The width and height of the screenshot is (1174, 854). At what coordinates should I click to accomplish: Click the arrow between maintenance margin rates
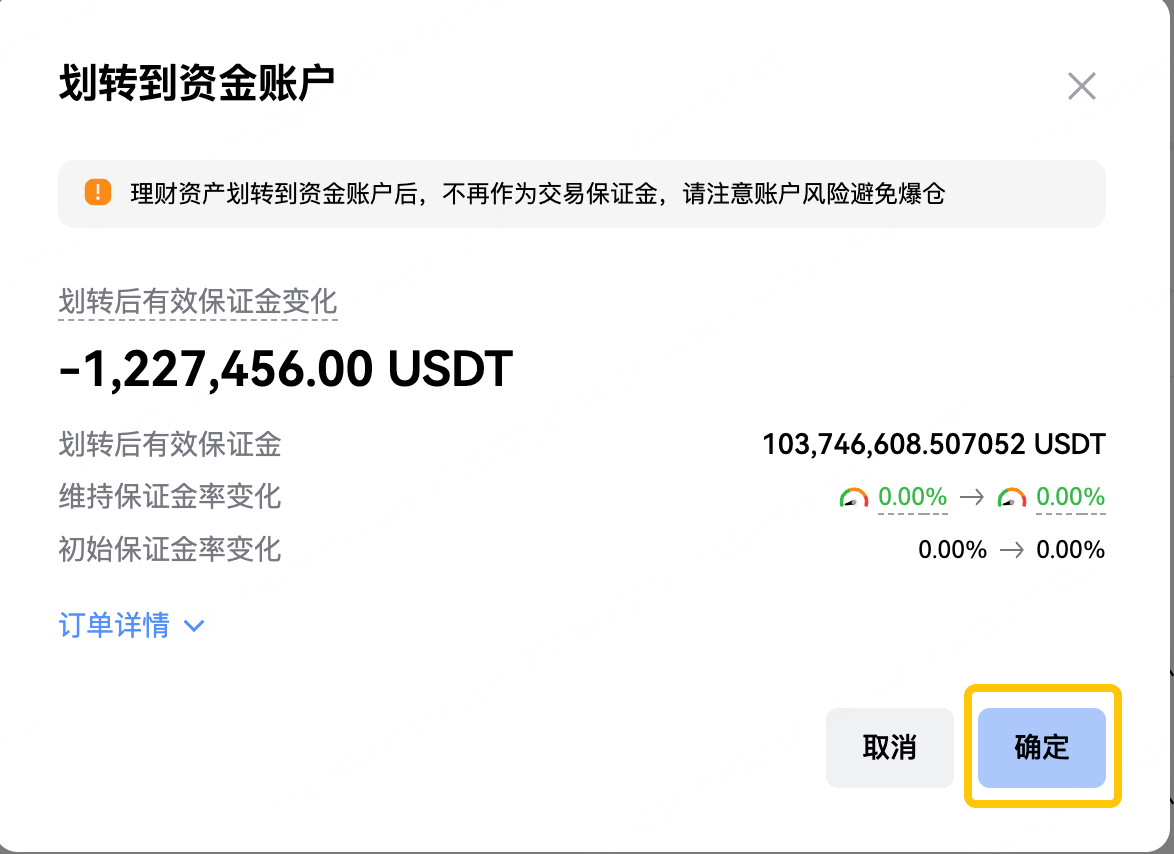click(x=972, y=497)
